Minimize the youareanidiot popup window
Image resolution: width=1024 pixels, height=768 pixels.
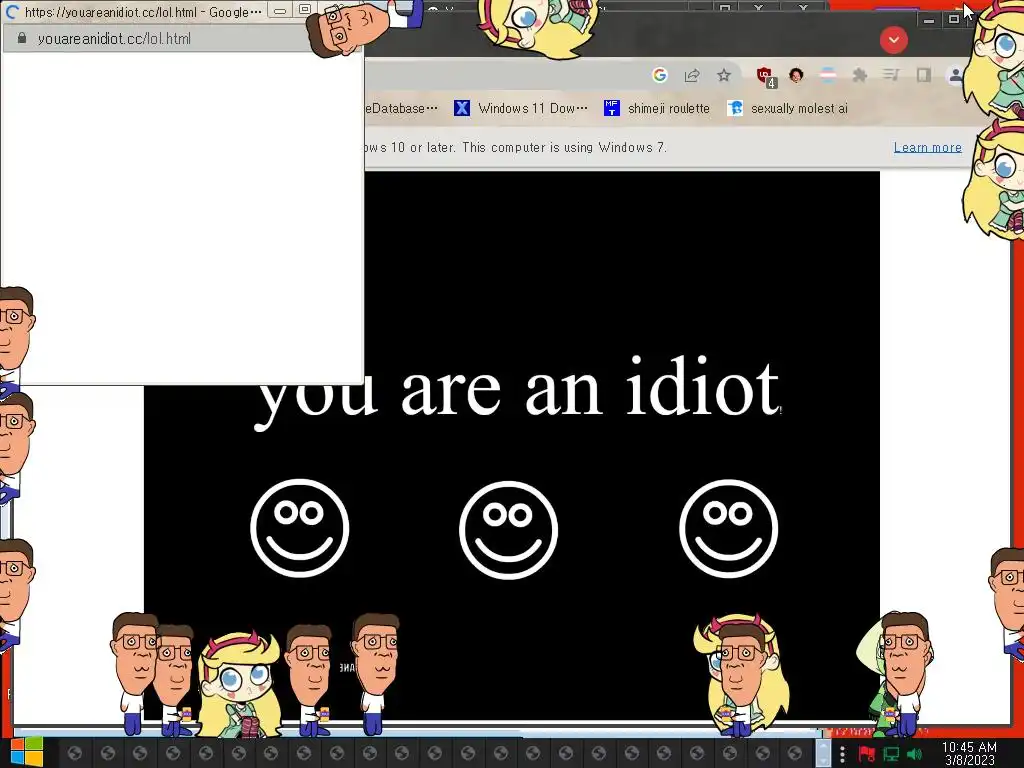[280, 10]
